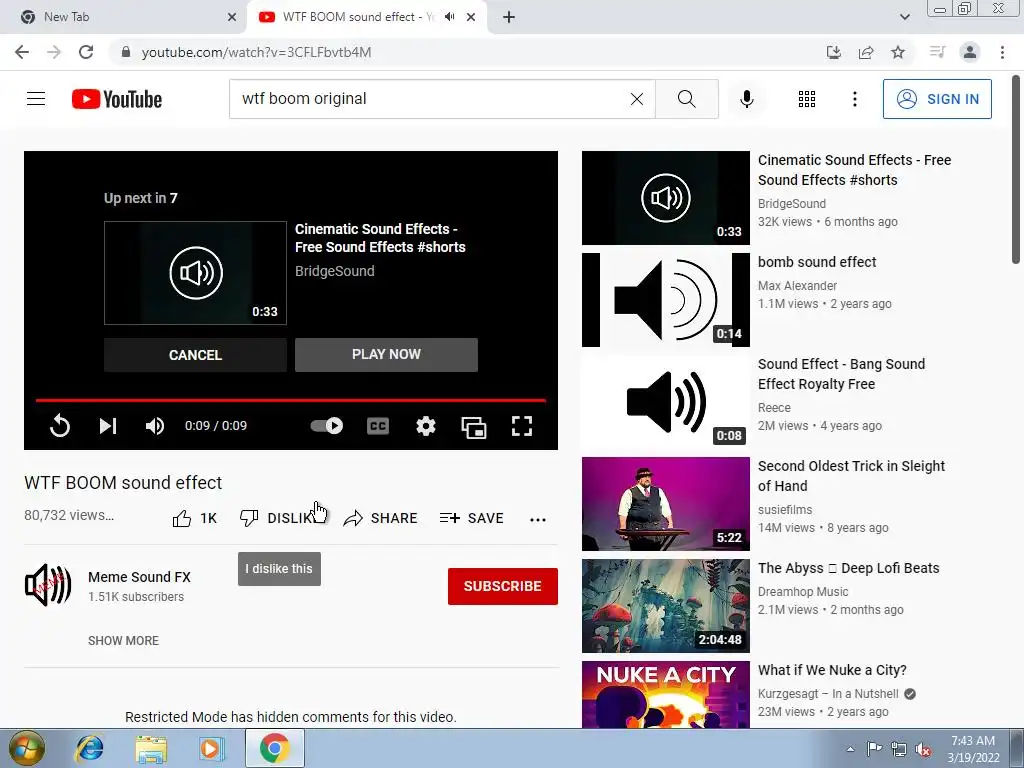
Task: Click the magnifier search button
Action: click(x=686, y=99)
